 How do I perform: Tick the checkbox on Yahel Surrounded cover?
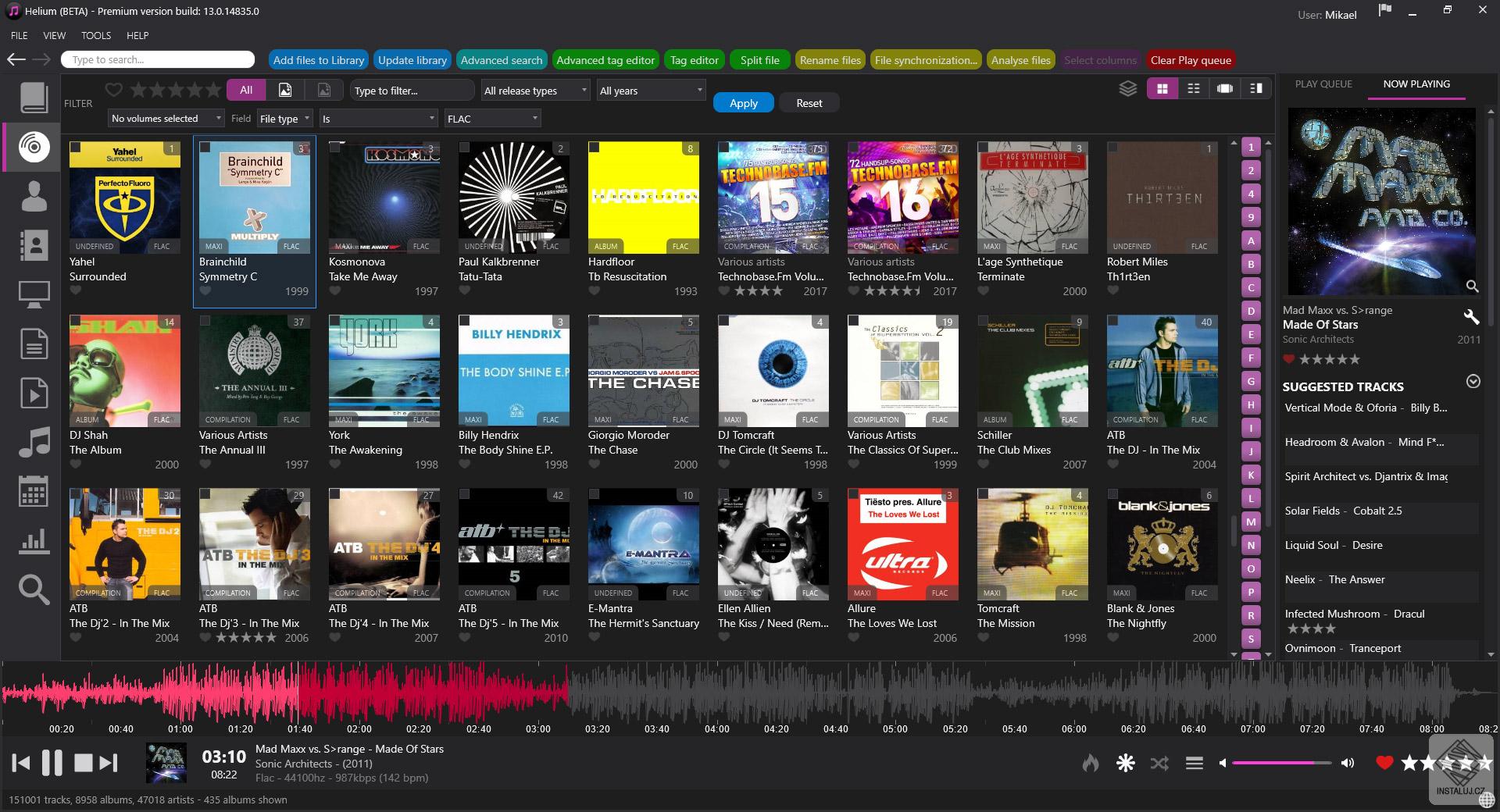click(x=76, y=148)
